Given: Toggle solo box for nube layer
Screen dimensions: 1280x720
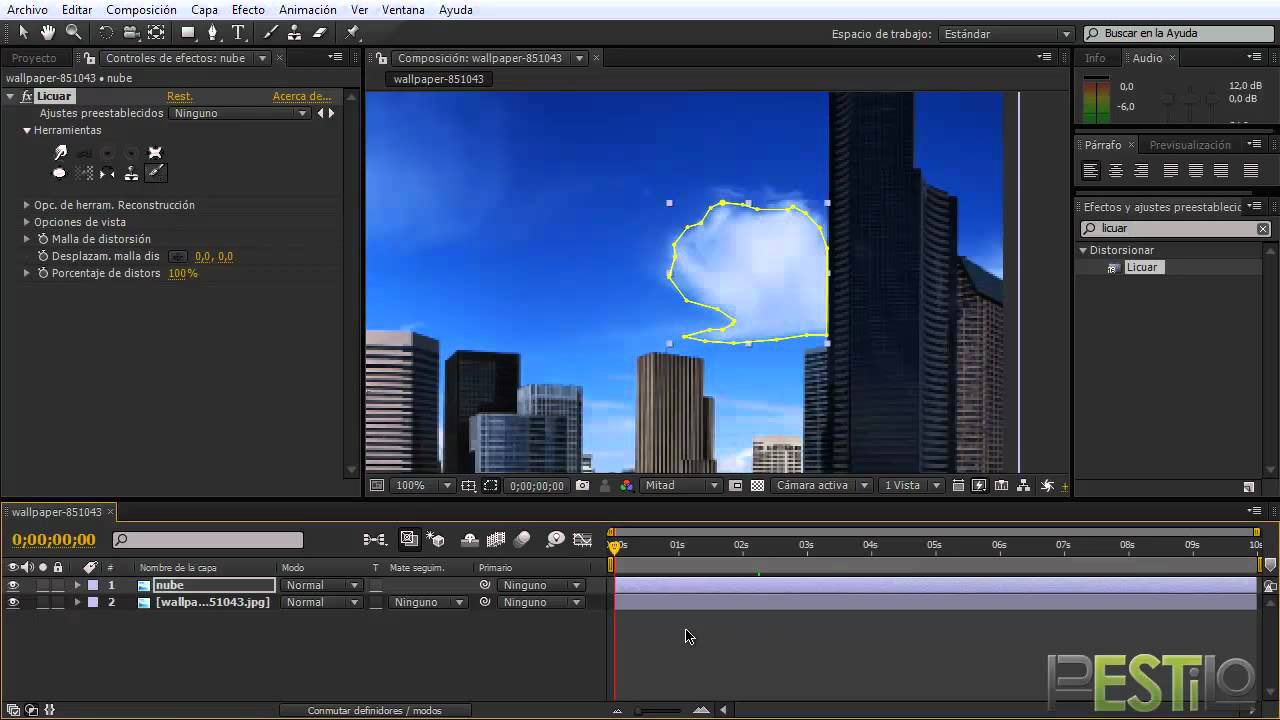Looking at the screenshot, I should click(43, 585).
